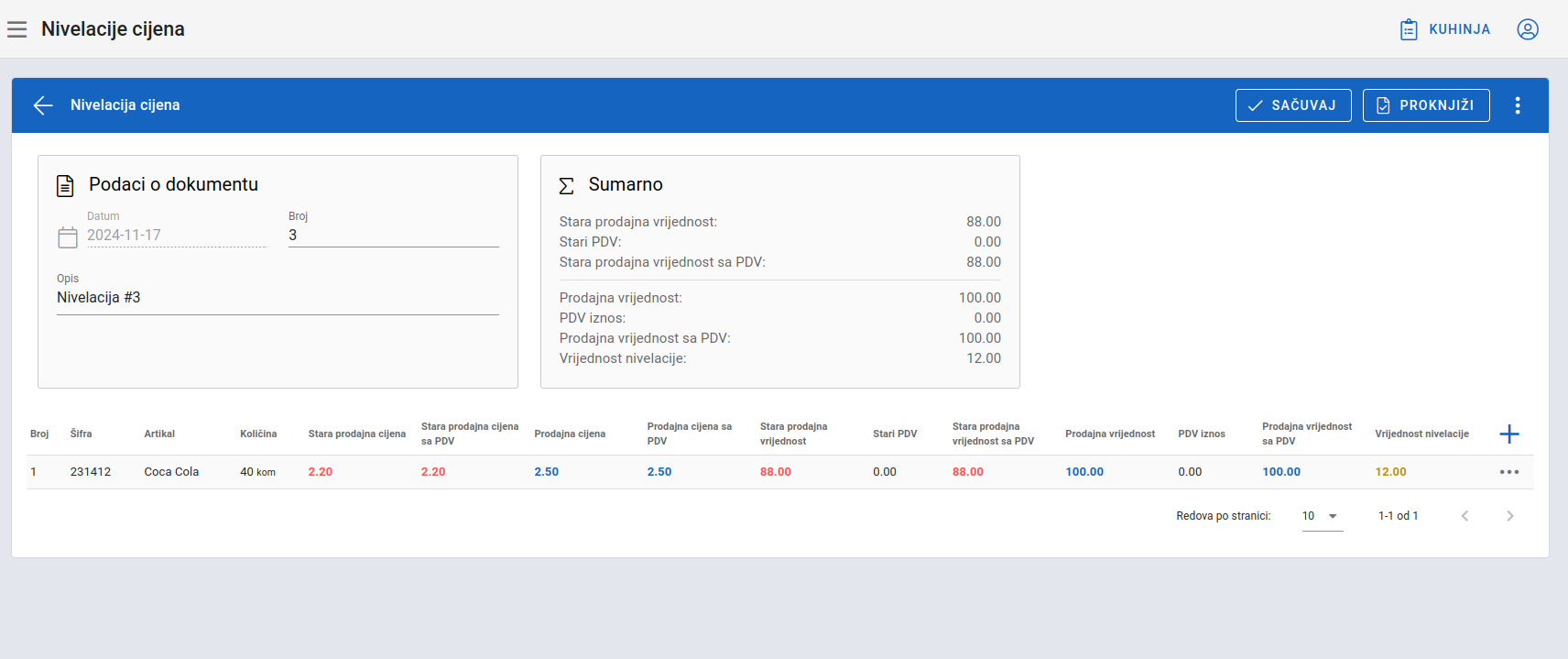The height and width of the screenshot is (659, 1568).
Task: Click the Količina column header
Action: [258, 434]
